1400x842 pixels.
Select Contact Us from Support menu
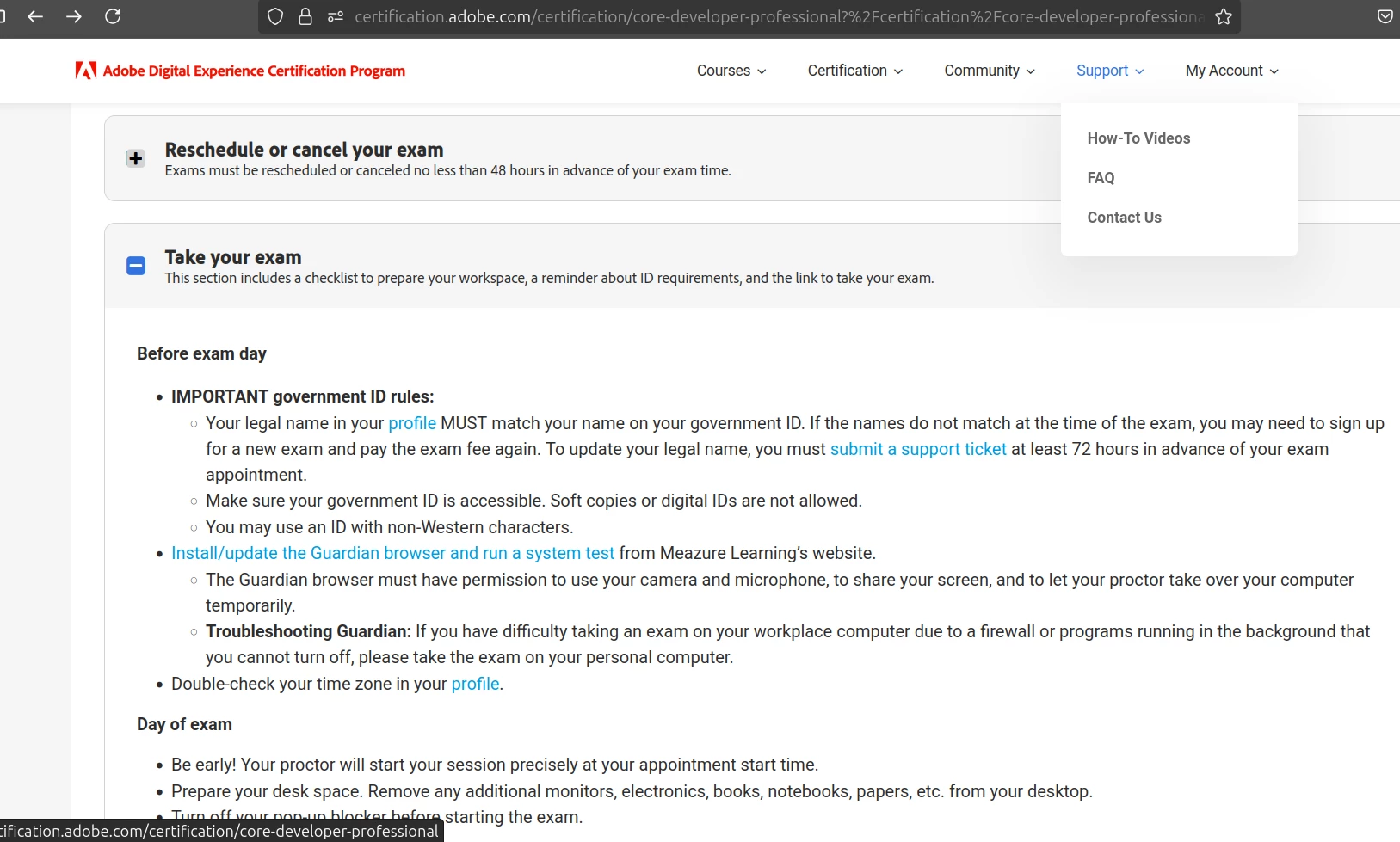pyautogui.click(x=1124, y=218)
